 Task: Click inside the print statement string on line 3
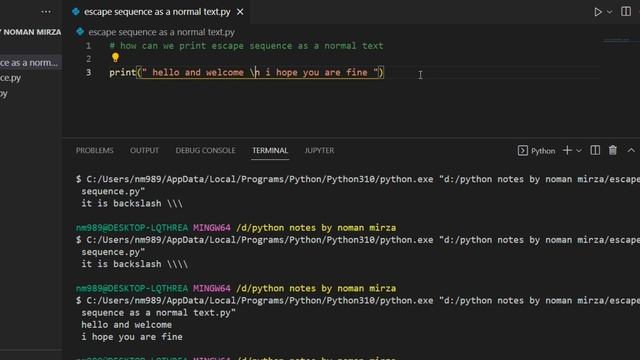(260, 73)
